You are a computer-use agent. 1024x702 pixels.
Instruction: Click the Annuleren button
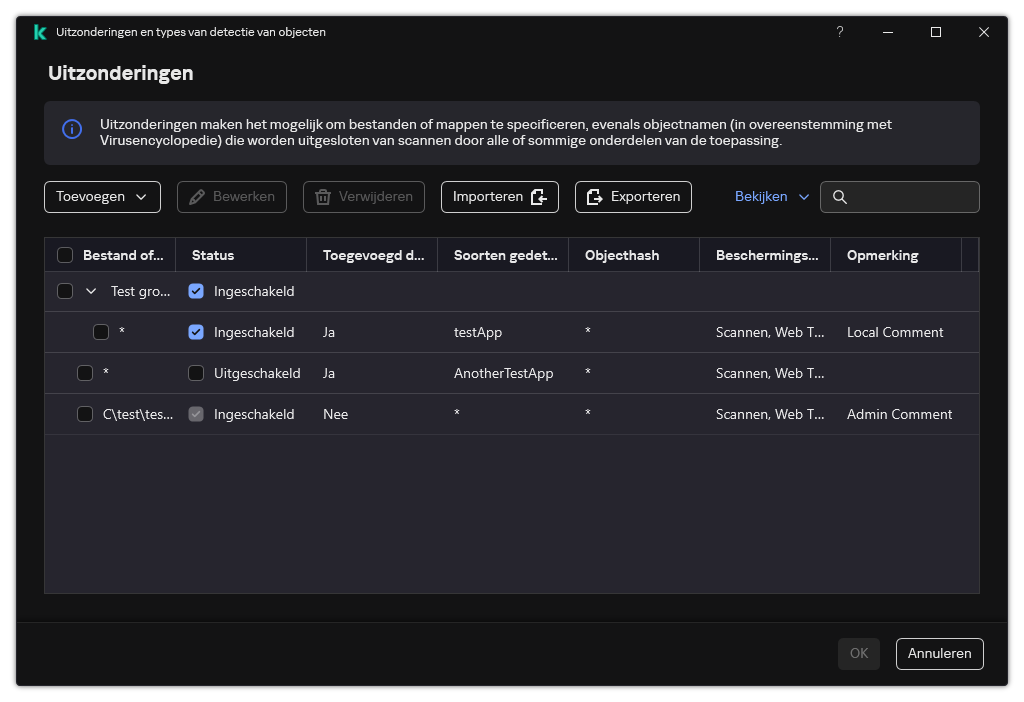[x=939, y=653]
